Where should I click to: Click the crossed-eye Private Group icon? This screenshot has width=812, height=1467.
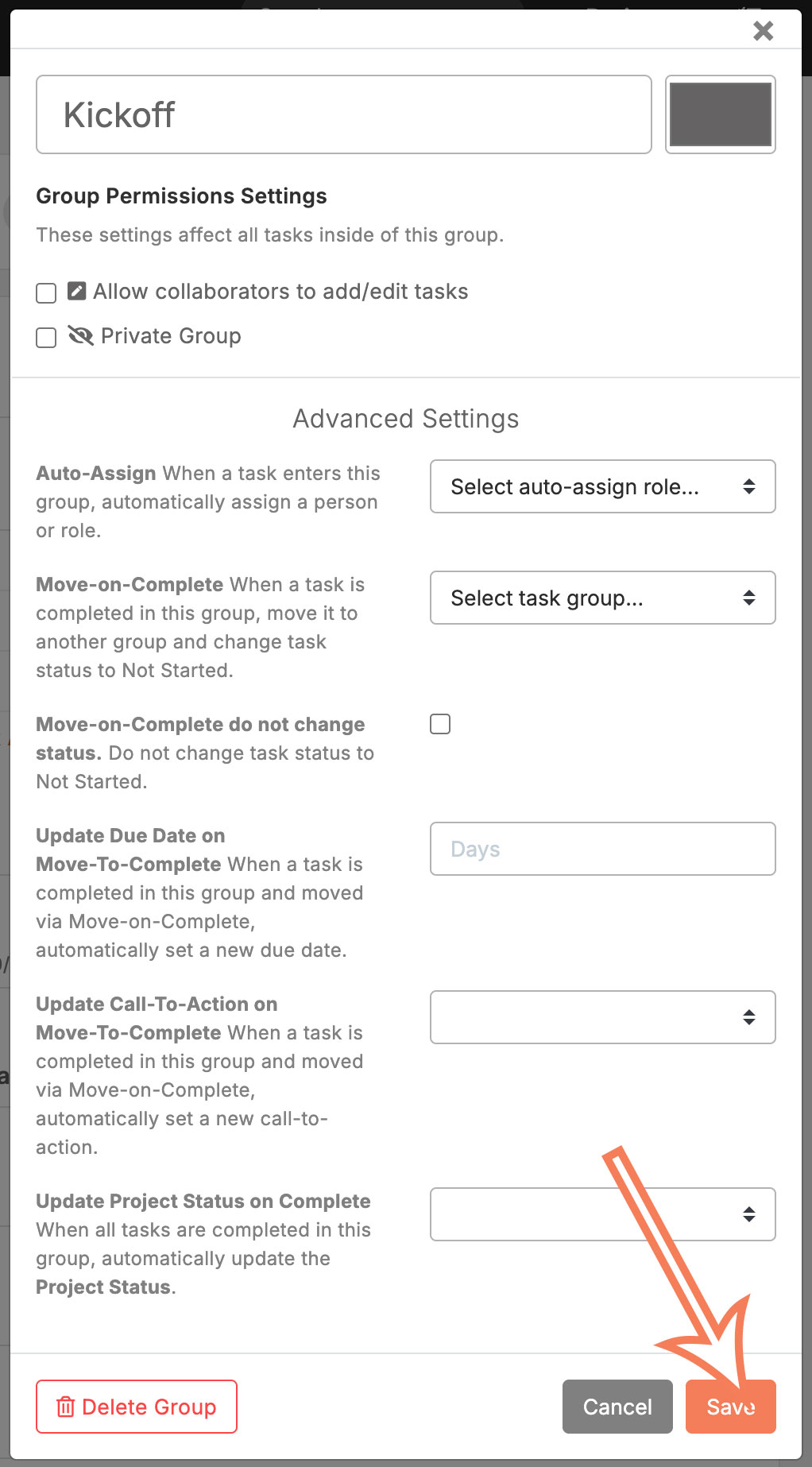pyautogui.click(x=80, y=335)
